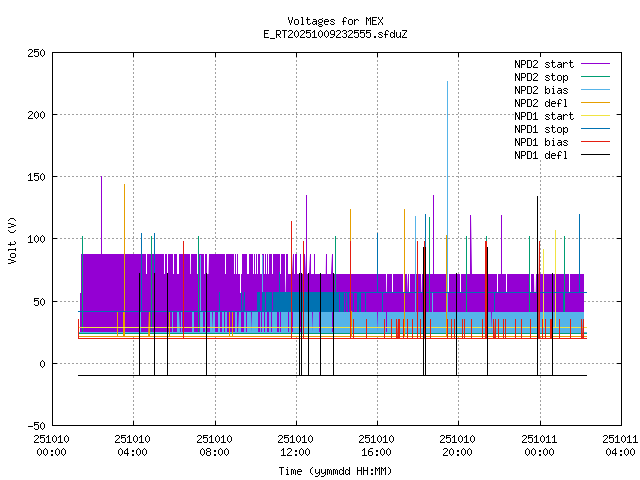The width and height of the screenshot is (640, 480).
Task: Click the NPD1 bias legend label
Action: point(543,142)
